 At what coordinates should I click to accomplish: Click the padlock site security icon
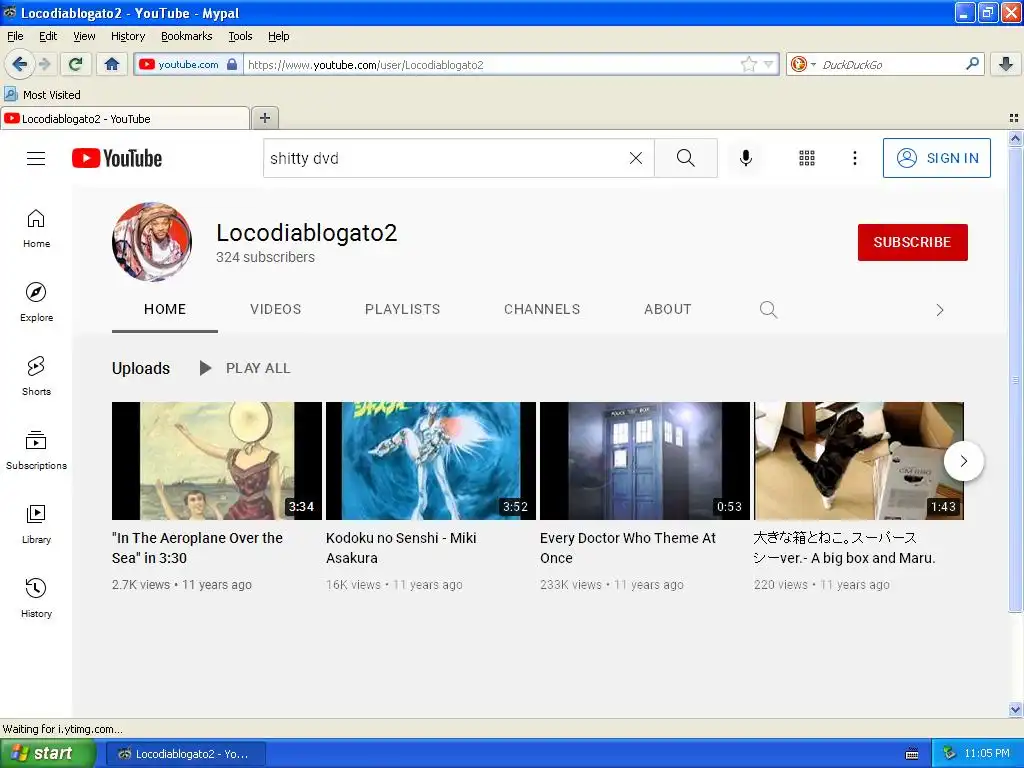click(x=231, y=64)
